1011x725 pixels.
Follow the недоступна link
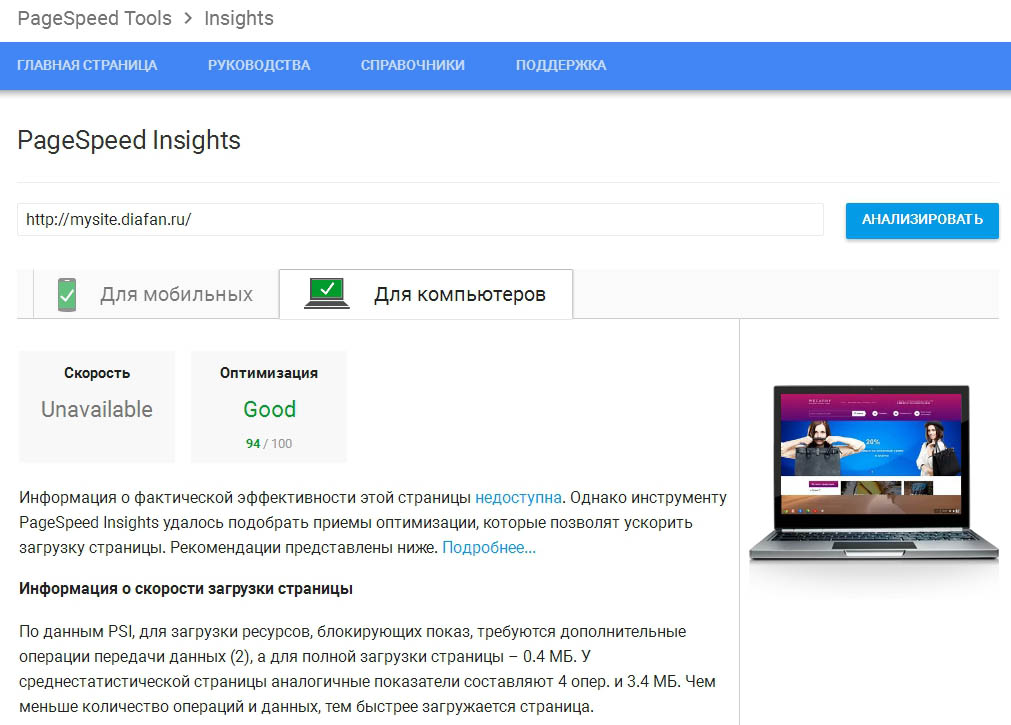coord(518,497)
